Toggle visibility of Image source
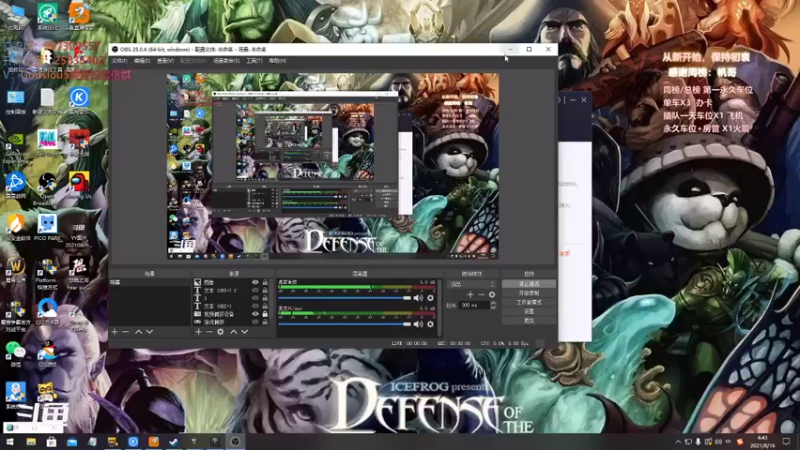The image size is (800, 450). (x=255, y=282)
